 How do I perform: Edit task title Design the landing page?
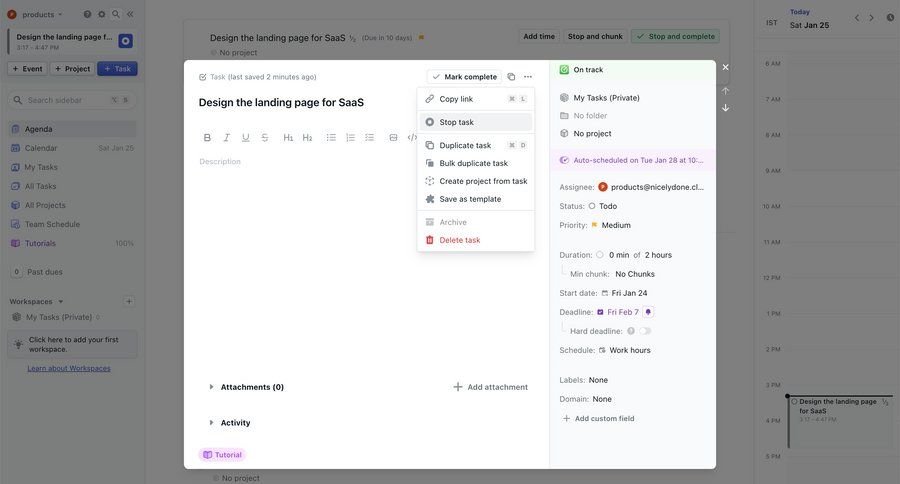point(281,103)
